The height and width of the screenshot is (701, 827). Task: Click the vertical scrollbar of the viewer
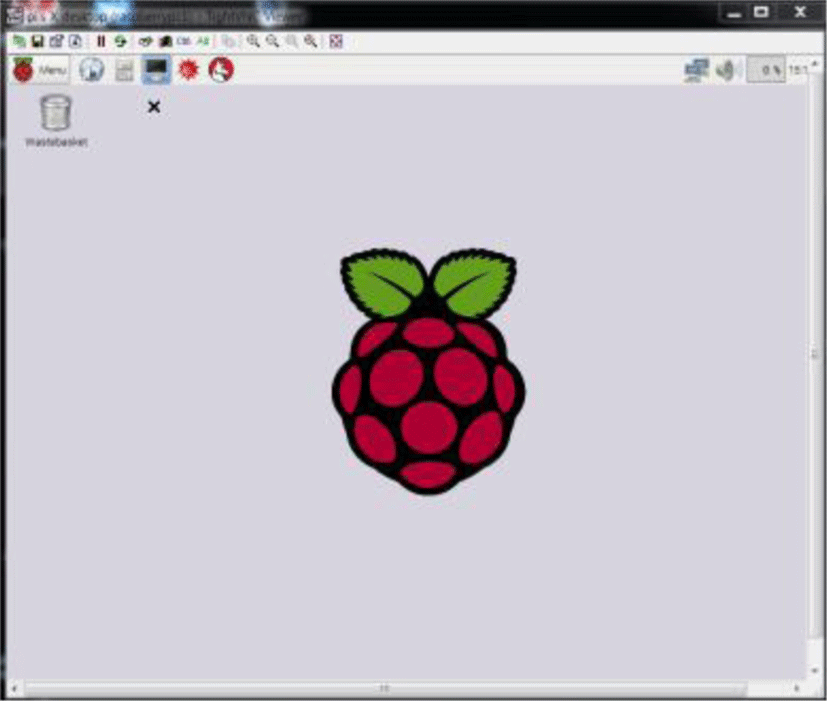[x=815, y=354]
